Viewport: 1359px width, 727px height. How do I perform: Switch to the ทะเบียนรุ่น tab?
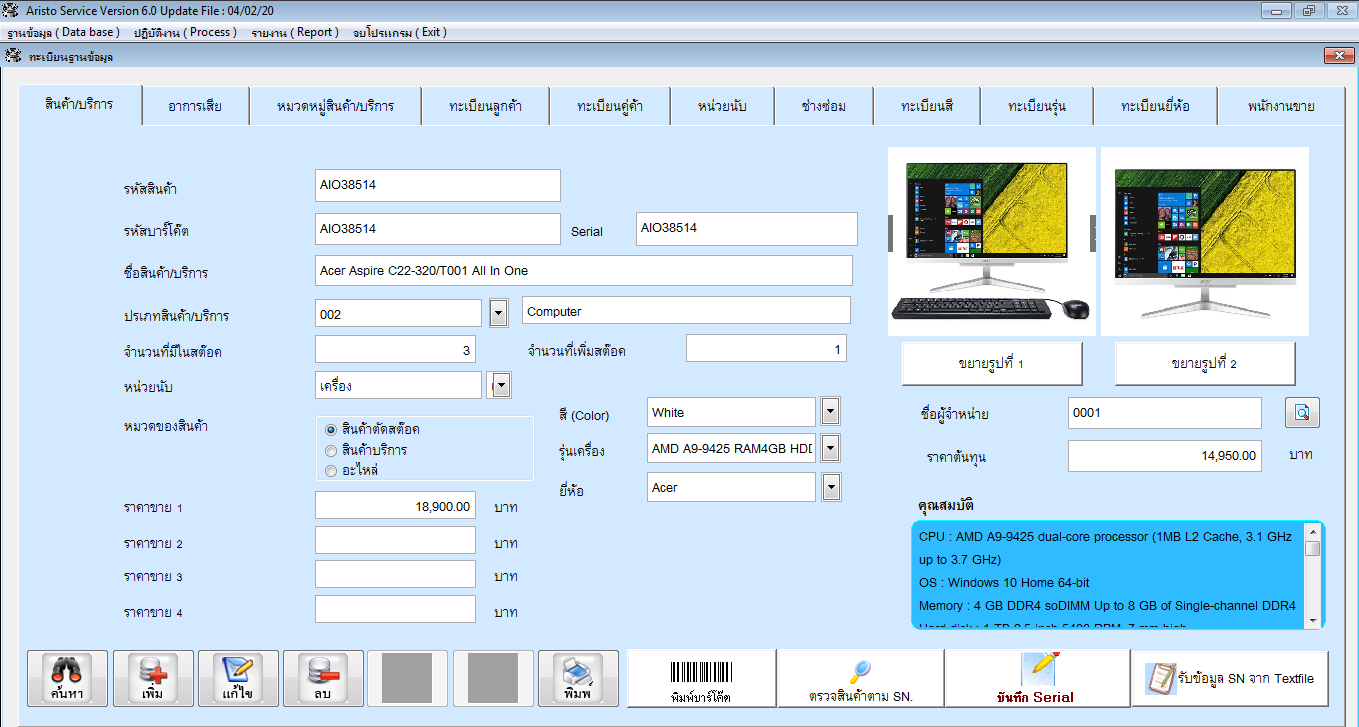coord(1037,106)
